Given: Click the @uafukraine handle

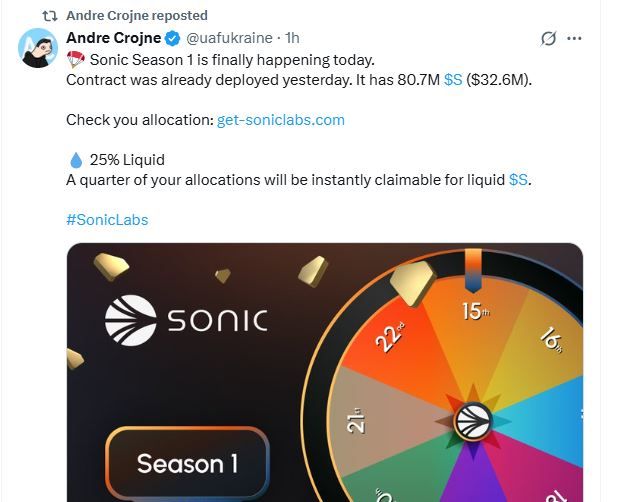Looking at the screenshot, I should coord(229,38).
